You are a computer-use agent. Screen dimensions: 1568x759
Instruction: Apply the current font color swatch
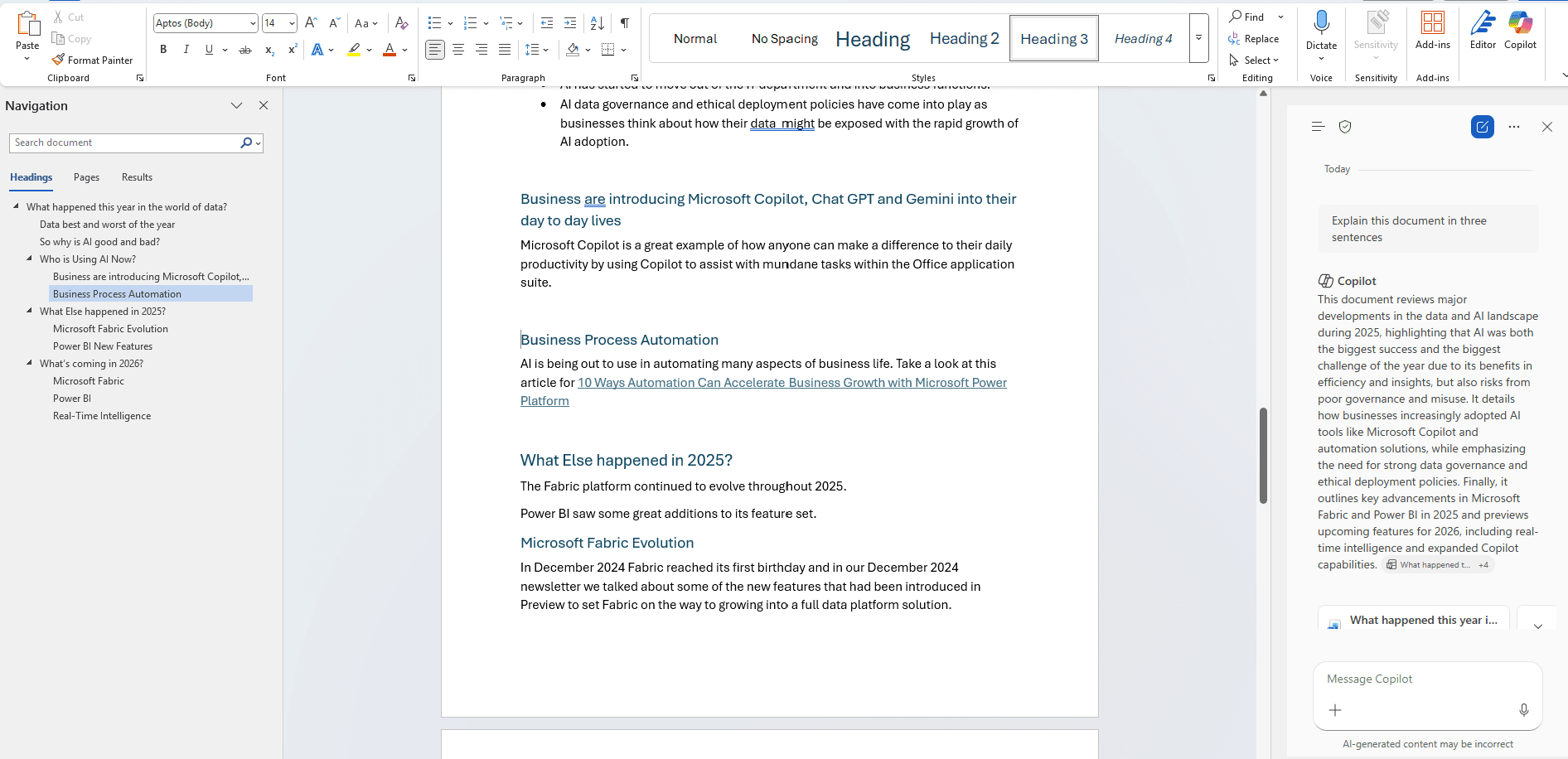coord(389,50)
